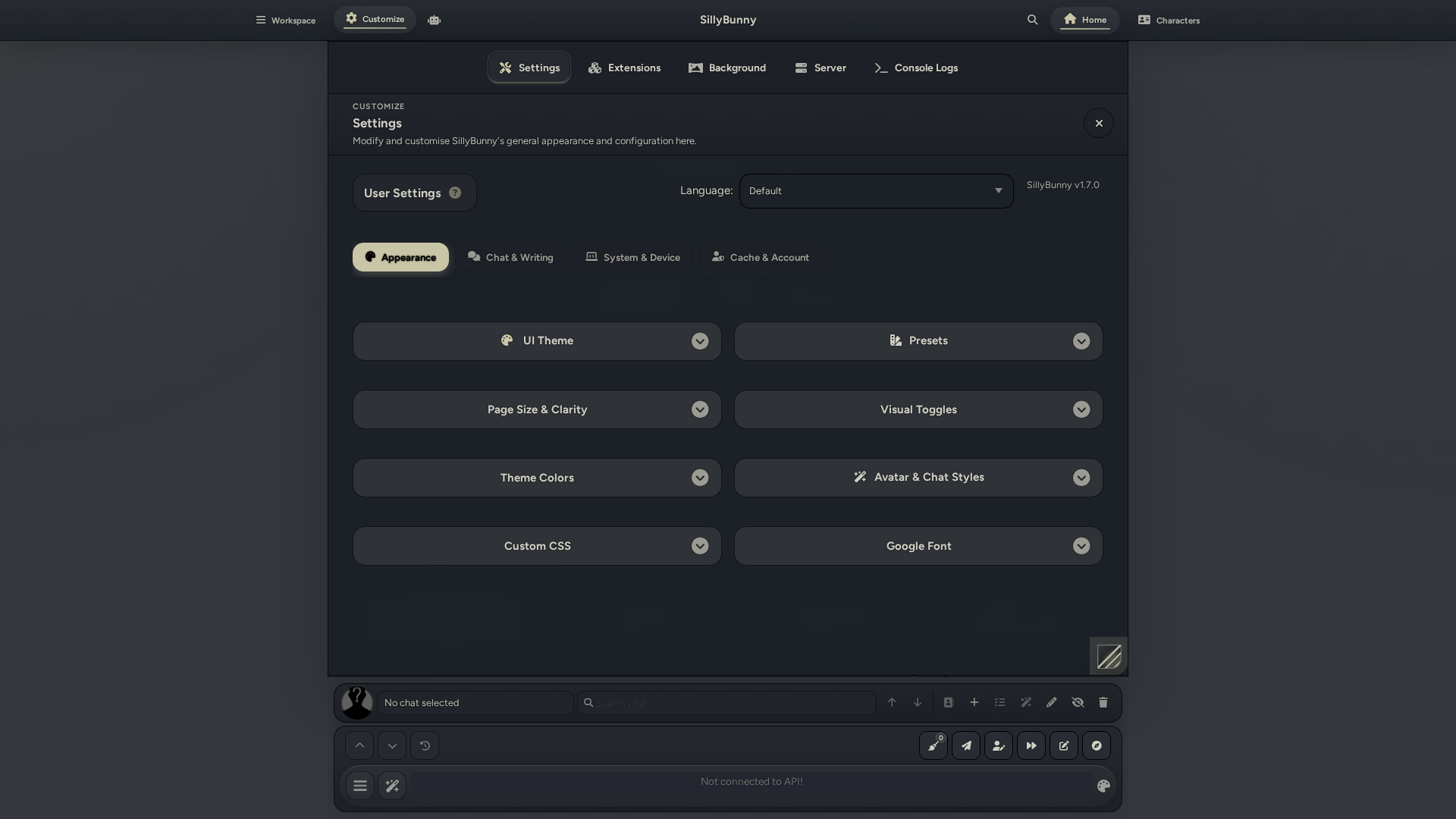Open the Server tab
Screen dimensions: 1456x819
[821, 67]
